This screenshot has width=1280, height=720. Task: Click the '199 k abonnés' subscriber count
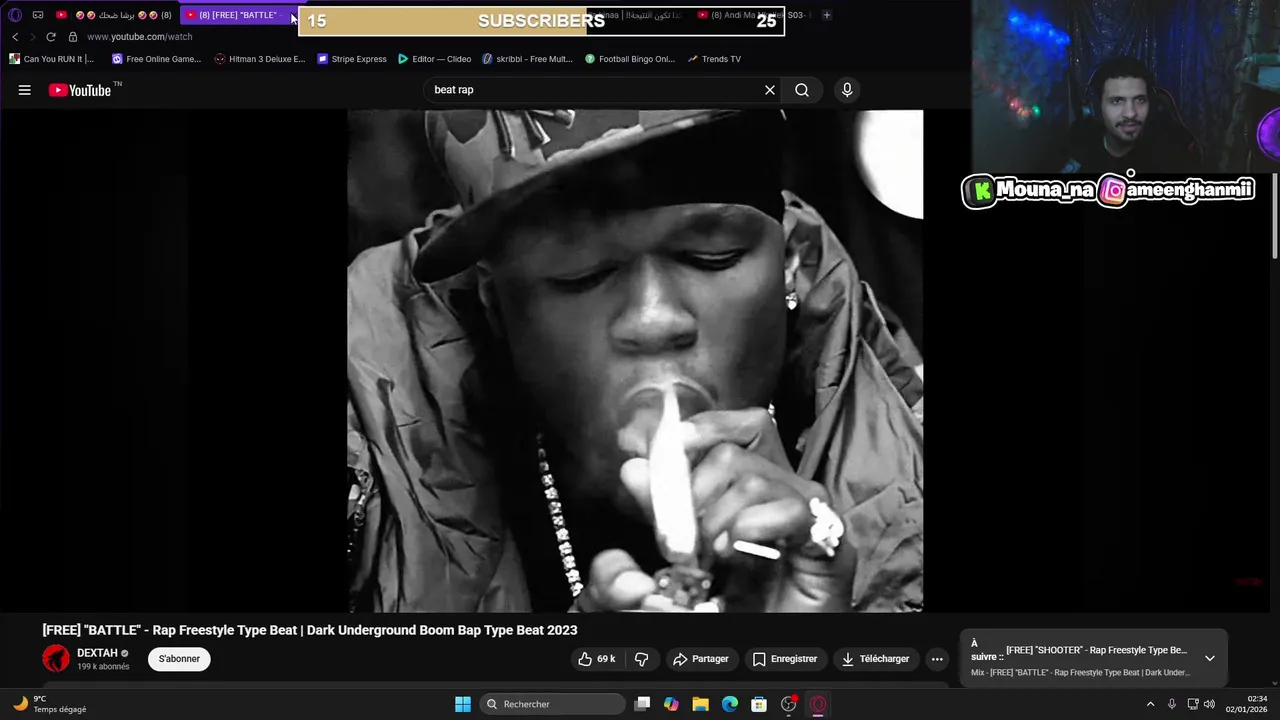[x=103, y=667]
